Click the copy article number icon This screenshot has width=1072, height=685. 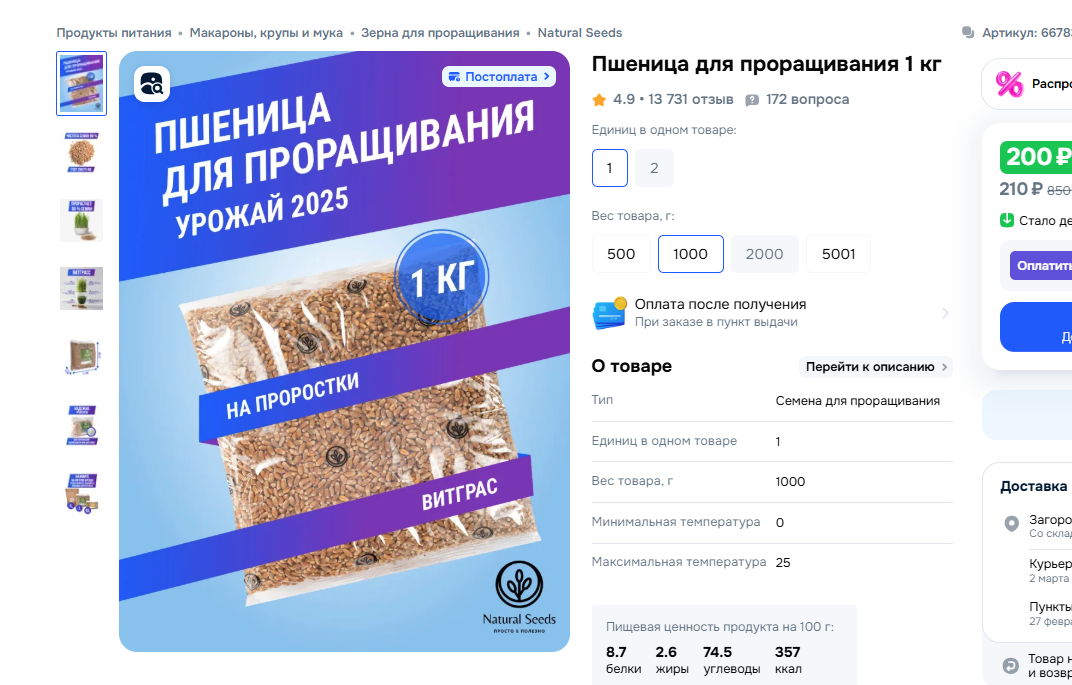click(x=967, y=32)
